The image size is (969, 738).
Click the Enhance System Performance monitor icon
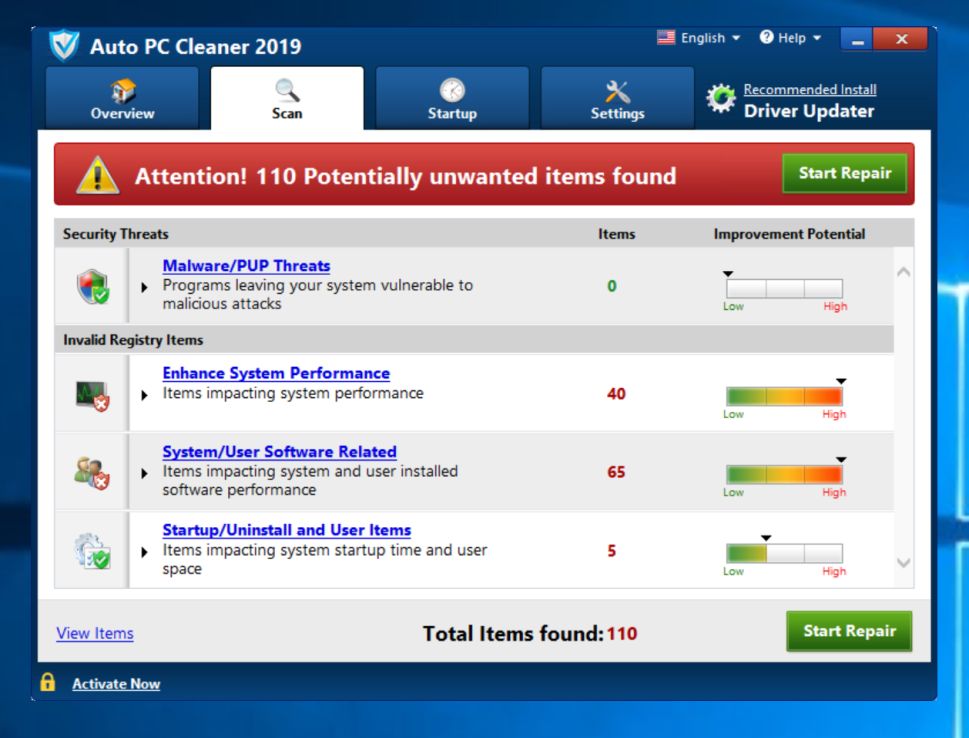click(x=93, y=396)
